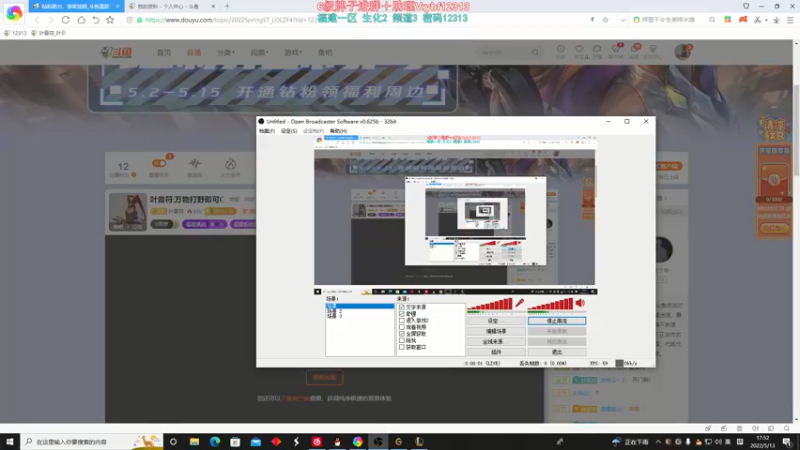Open Windows notification center icon
The image size is (800, 450).
tap(787, 441)
